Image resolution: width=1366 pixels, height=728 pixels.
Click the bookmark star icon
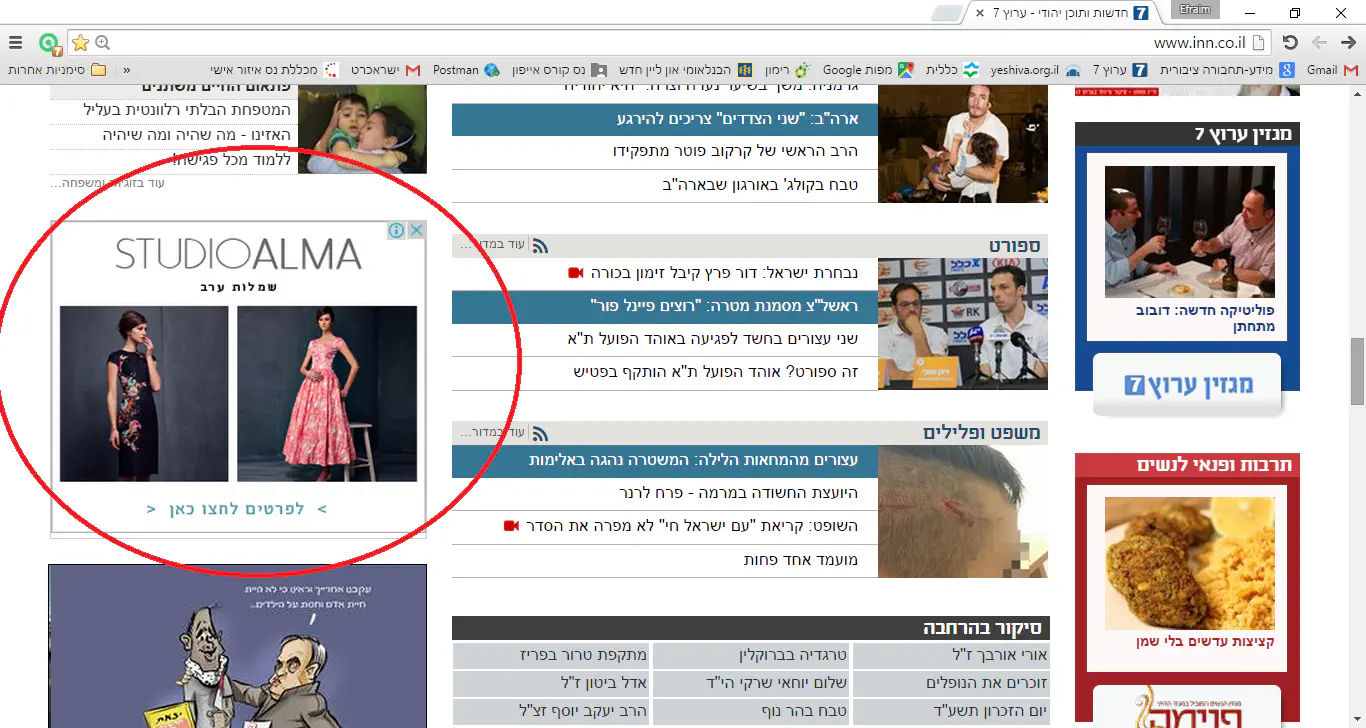(80, 43)
